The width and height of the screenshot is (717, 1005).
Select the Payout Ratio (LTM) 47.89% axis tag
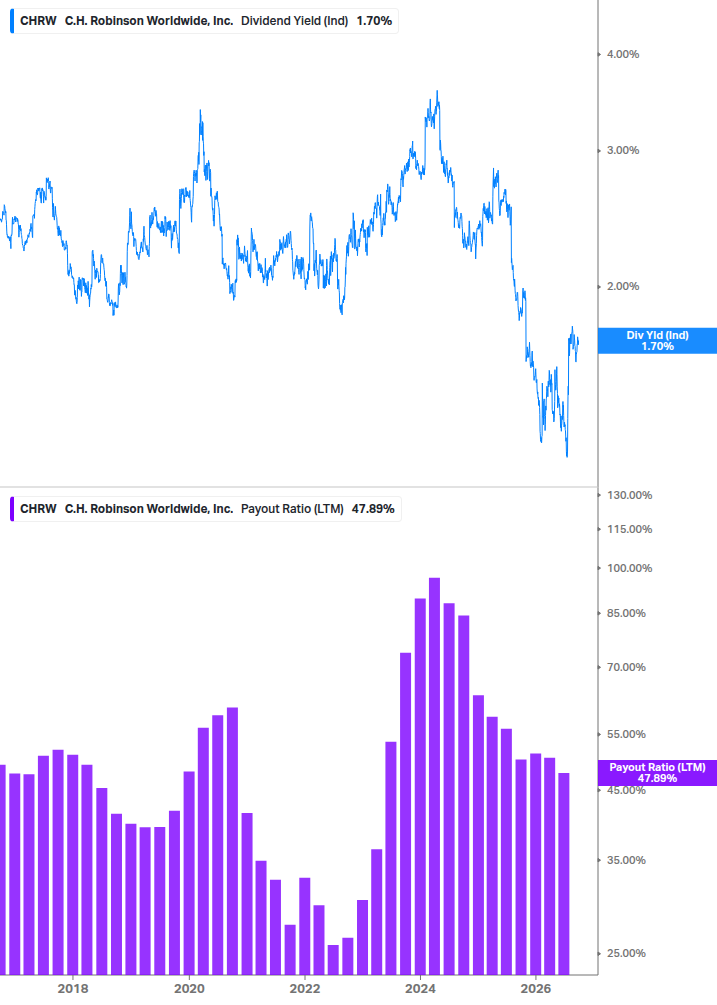point(657,773)
